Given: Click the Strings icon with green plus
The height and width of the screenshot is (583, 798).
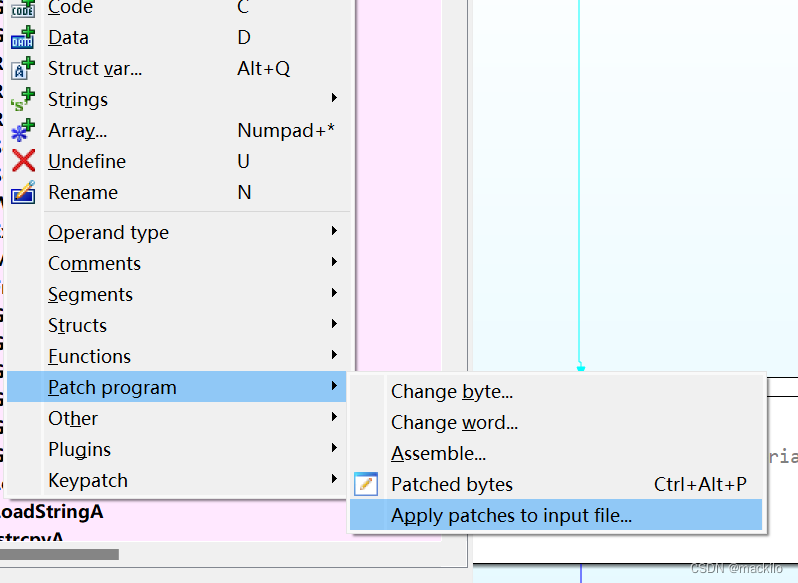Looking at the screenshot, I should point(23,99).
